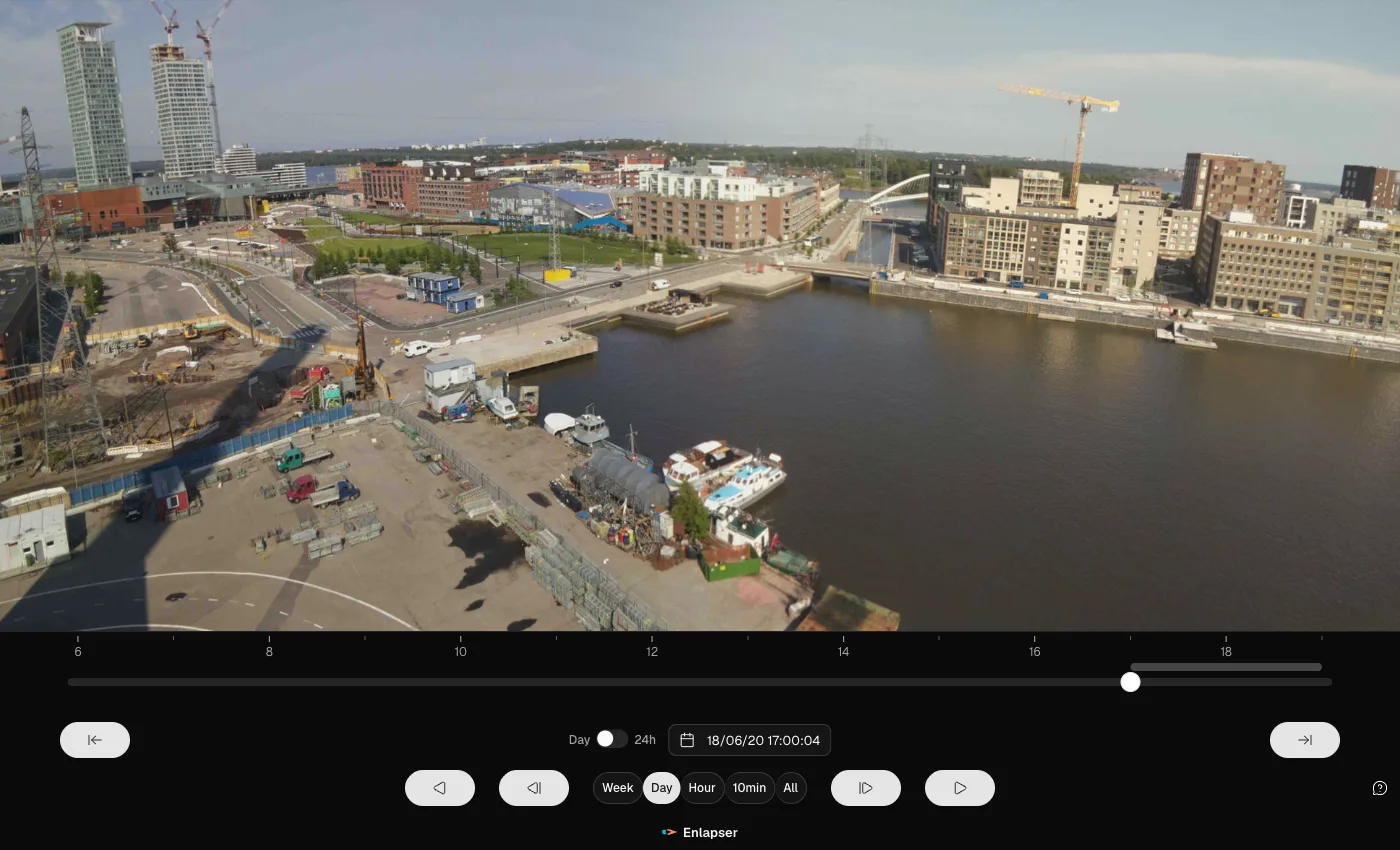This screenshot has width=1400, height=850.
Task: Open the date field showing 18/06/20 17:00:04
Action: pyautogui.click(x=750, y=740)
